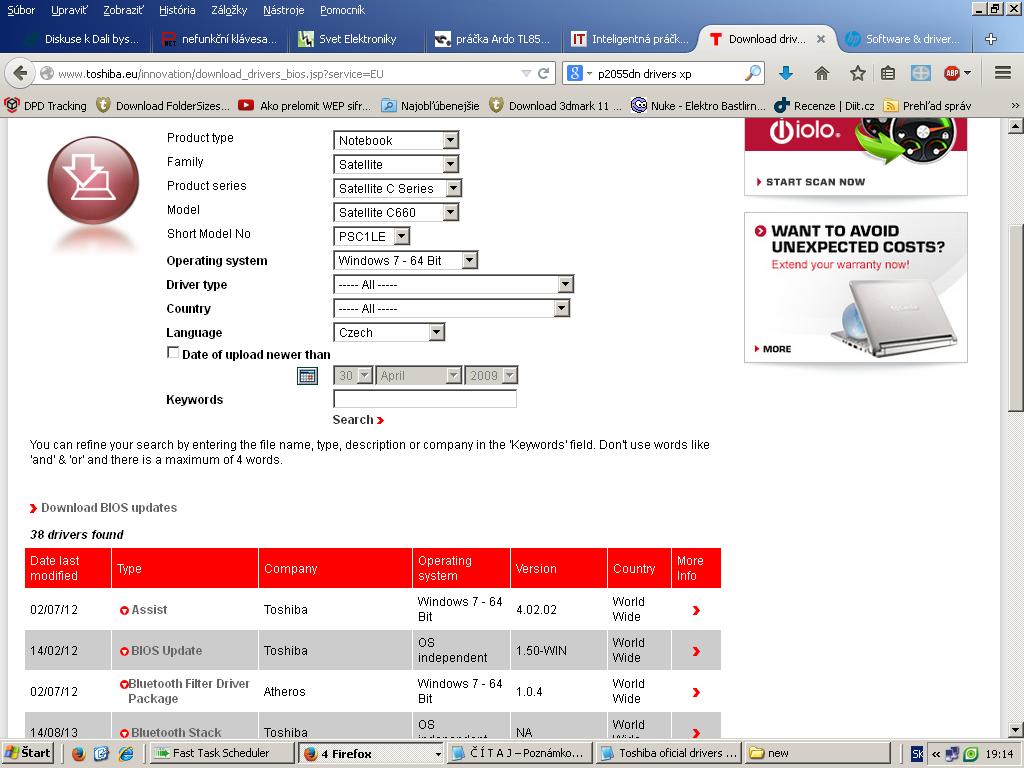Click the Version column header
1024x768 pixels.
pos(559,568)
